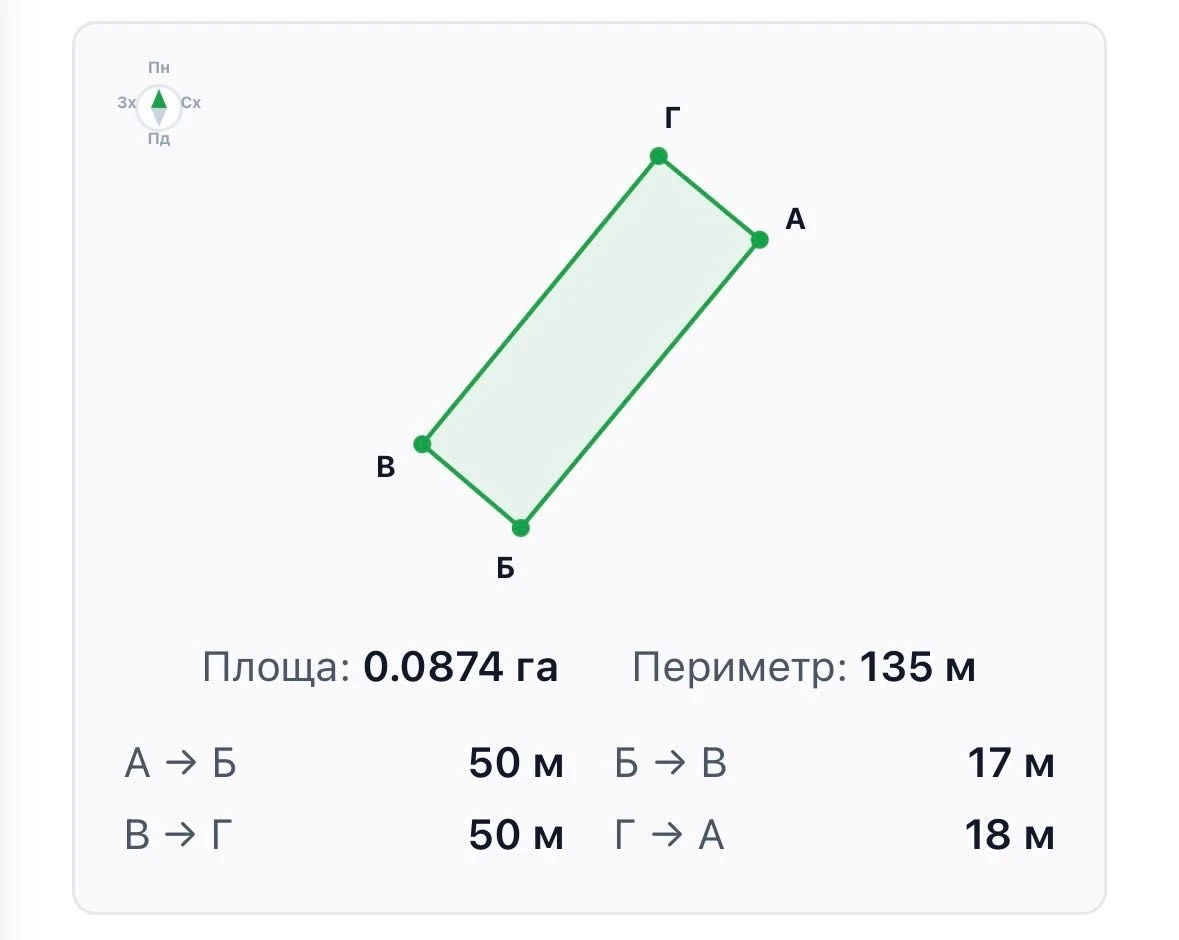Select the Б → В 17 м row
This screenshot has height=940, width=1179.
835,763
